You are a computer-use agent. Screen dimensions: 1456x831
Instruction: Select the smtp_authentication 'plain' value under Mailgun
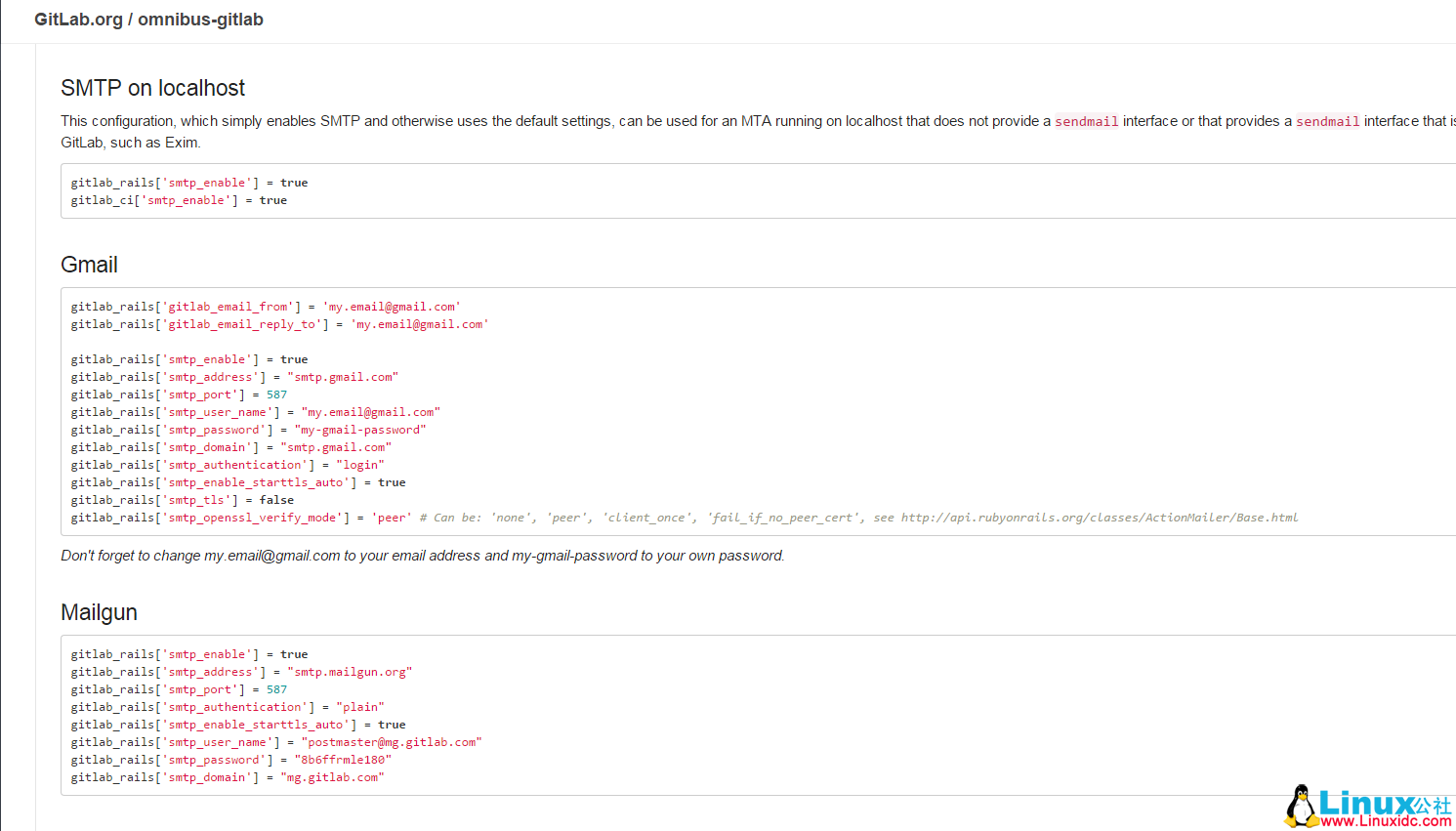(x=360, y=706)
